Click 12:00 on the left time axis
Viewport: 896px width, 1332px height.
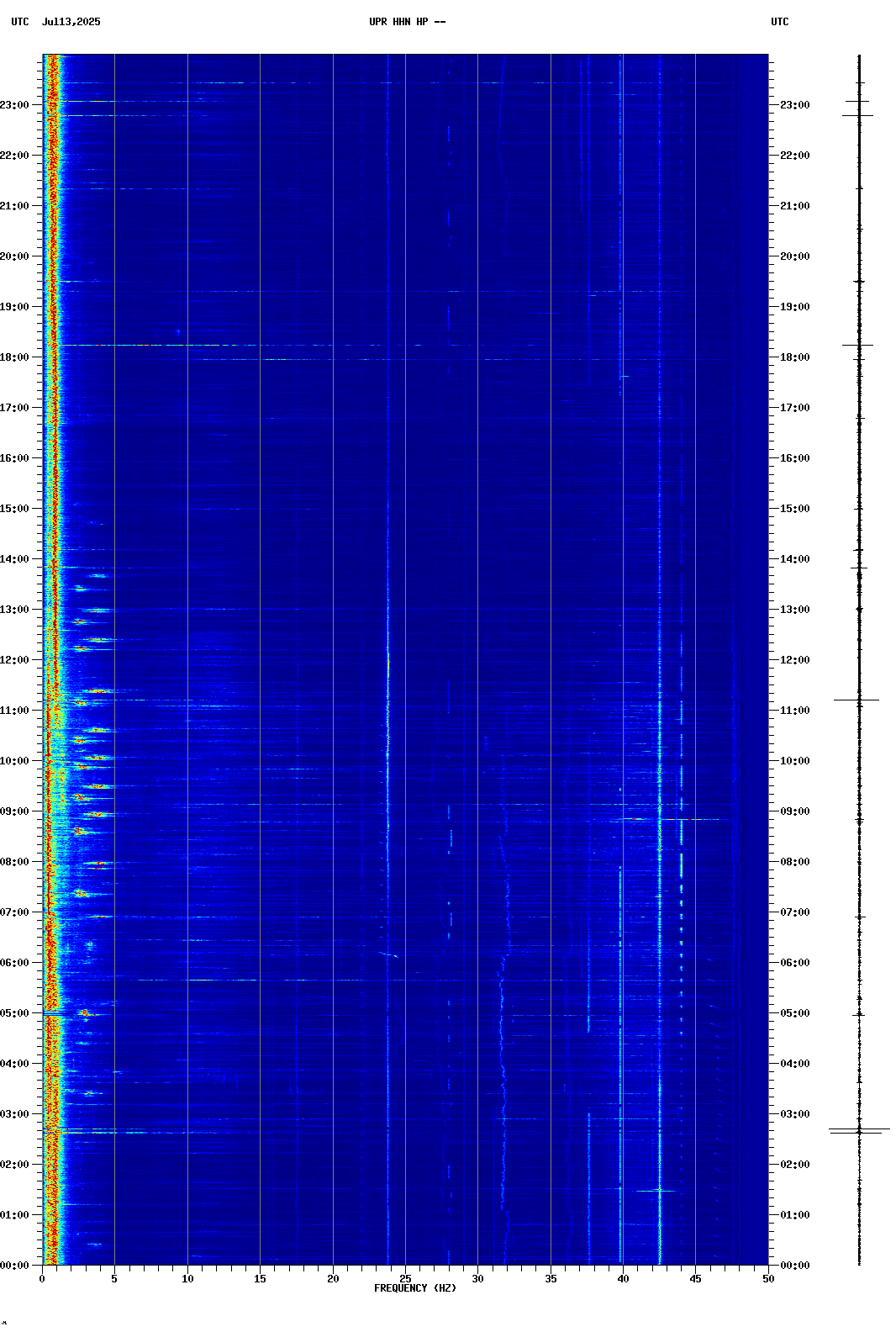pyautogui.click(x=14, y=660)
